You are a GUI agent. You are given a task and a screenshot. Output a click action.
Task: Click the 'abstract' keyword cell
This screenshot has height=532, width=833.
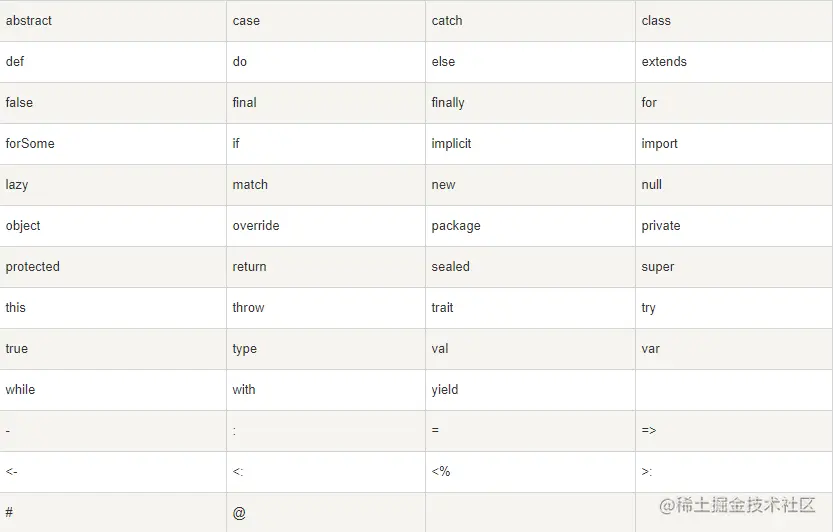pos(29,21)
